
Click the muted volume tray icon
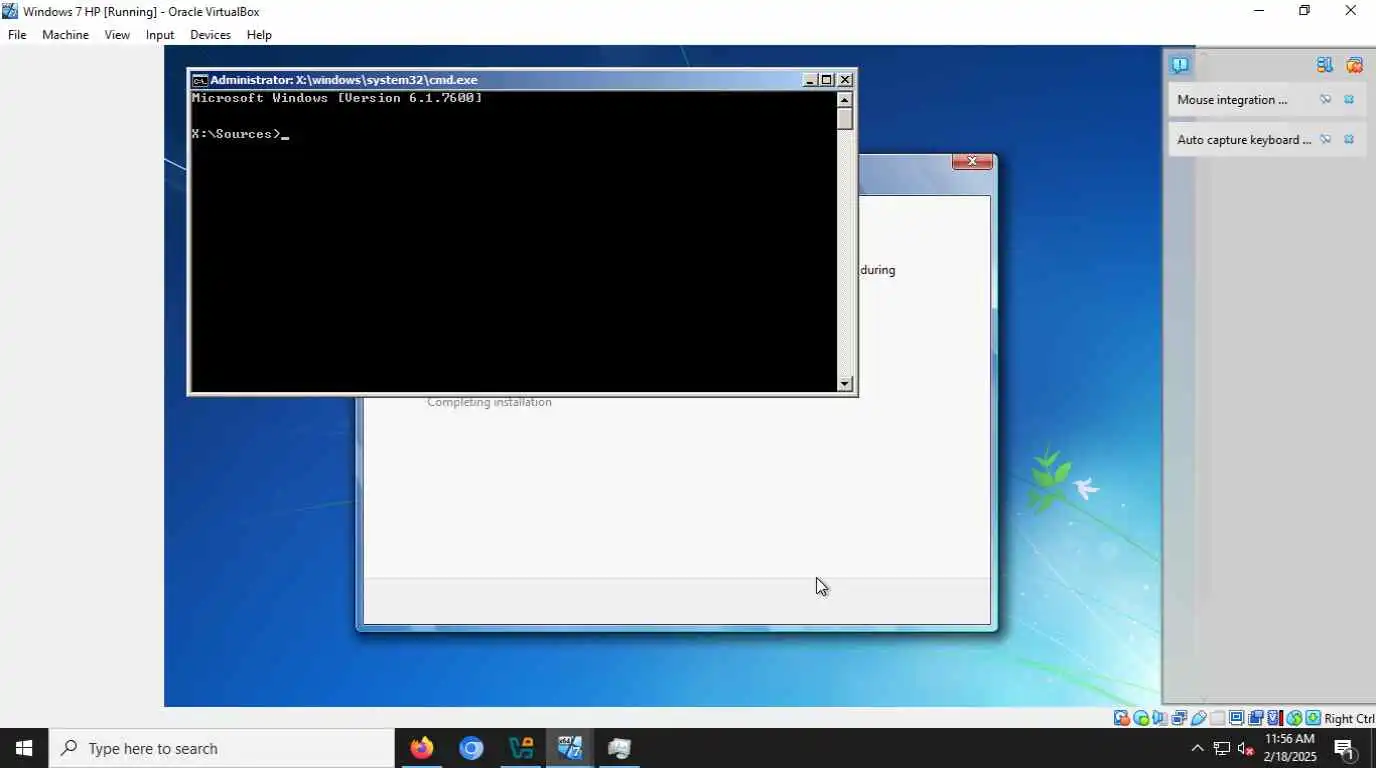[1246, 748]
